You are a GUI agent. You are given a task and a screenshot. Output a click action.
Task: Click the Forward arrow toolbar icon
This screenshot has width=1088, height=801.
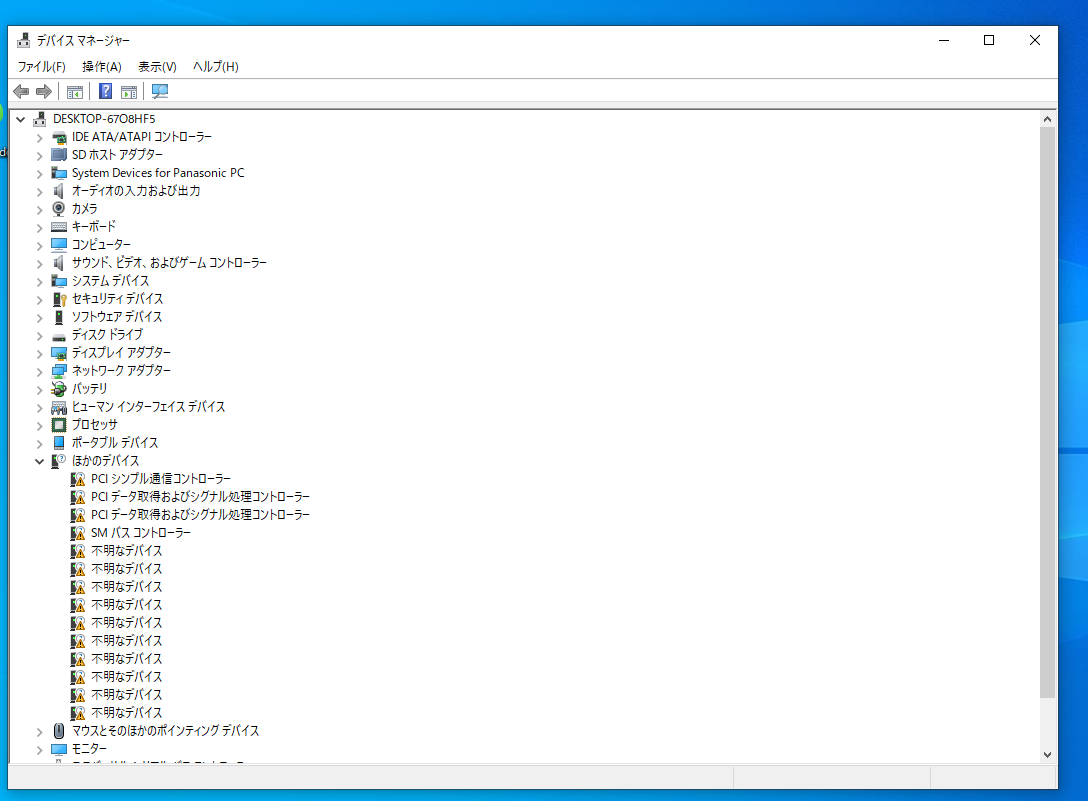[43, 92]
